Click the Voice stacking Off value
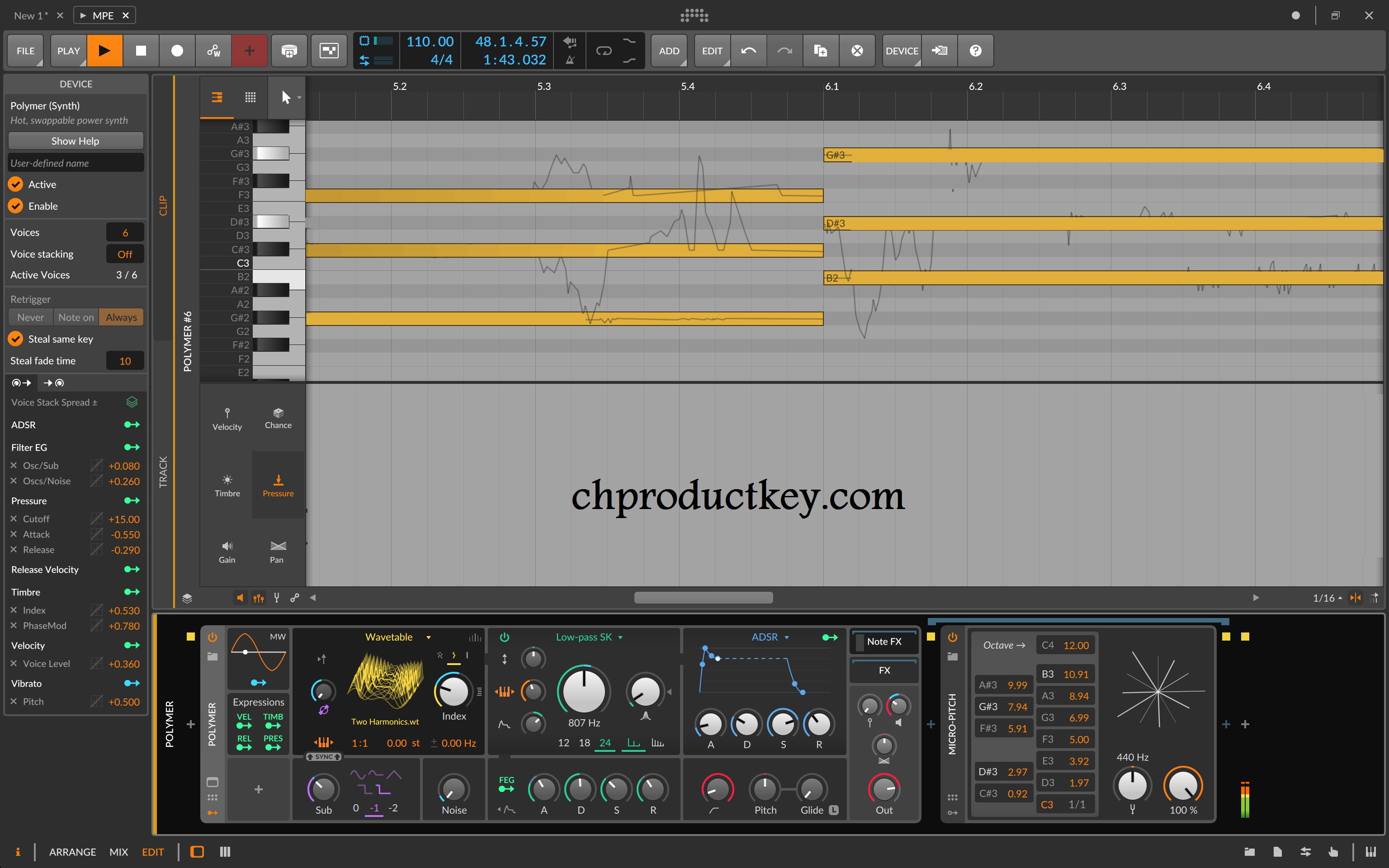The height and width of the screenshot is (868, 1389). (x=124, y=254)
